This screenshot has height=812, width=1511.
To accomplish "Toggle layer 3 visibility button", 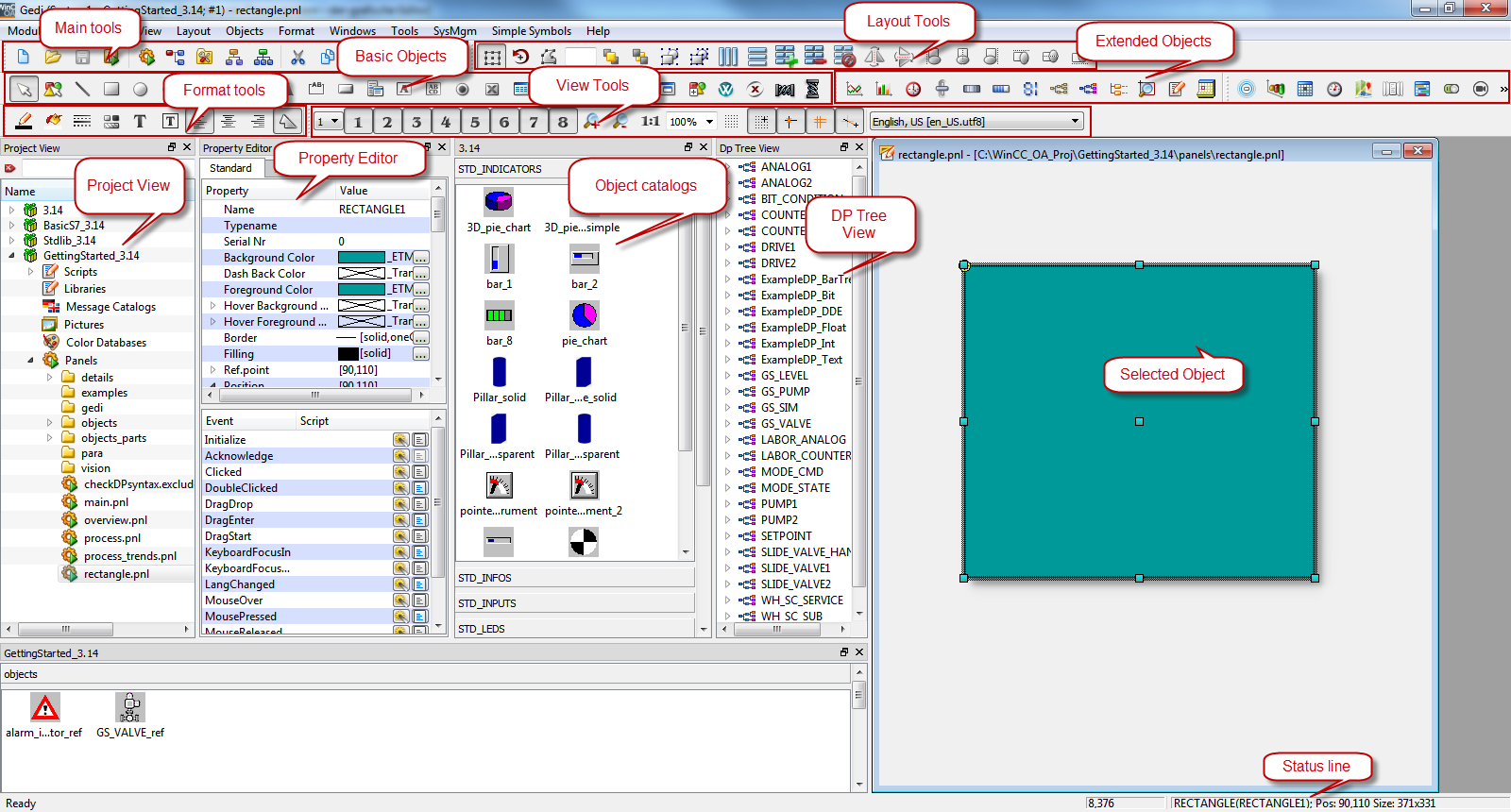I will tap(416, 122).
